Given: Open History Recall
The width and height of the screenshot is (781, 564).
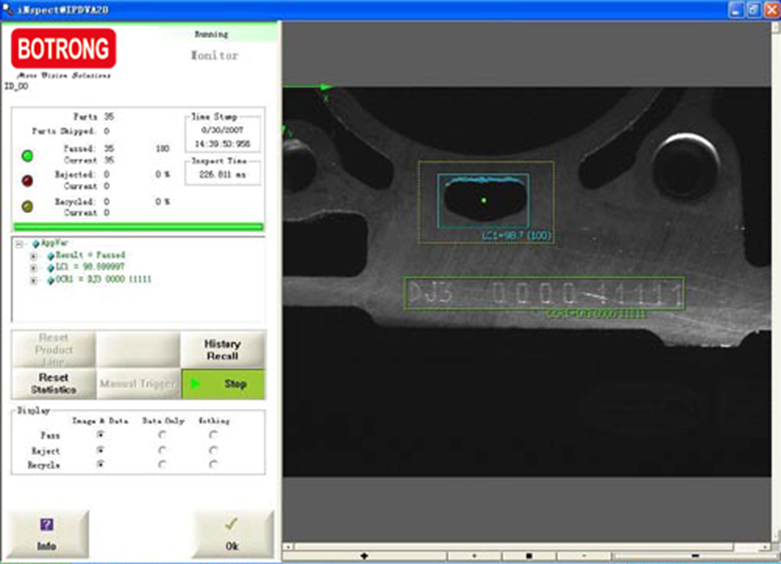Looking at the screenshot, I should point(223,350).
